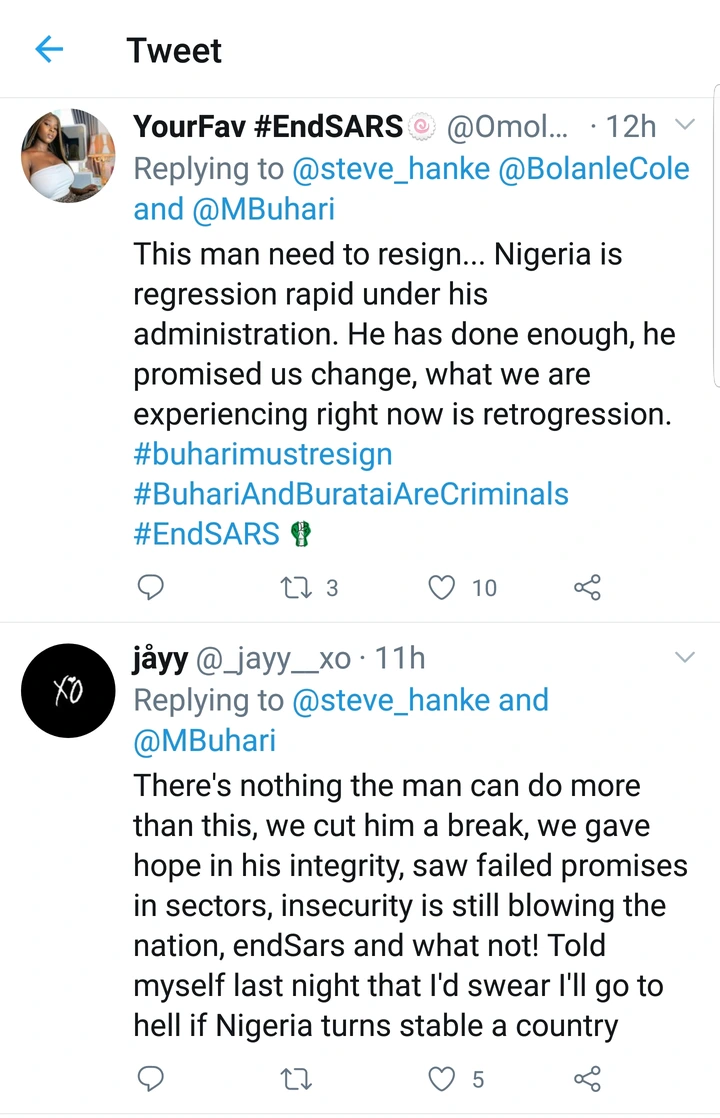This screenshot has height=1118, width=720.
Task: Like the tweet with 10 likes
Action: tap(441, 587)
